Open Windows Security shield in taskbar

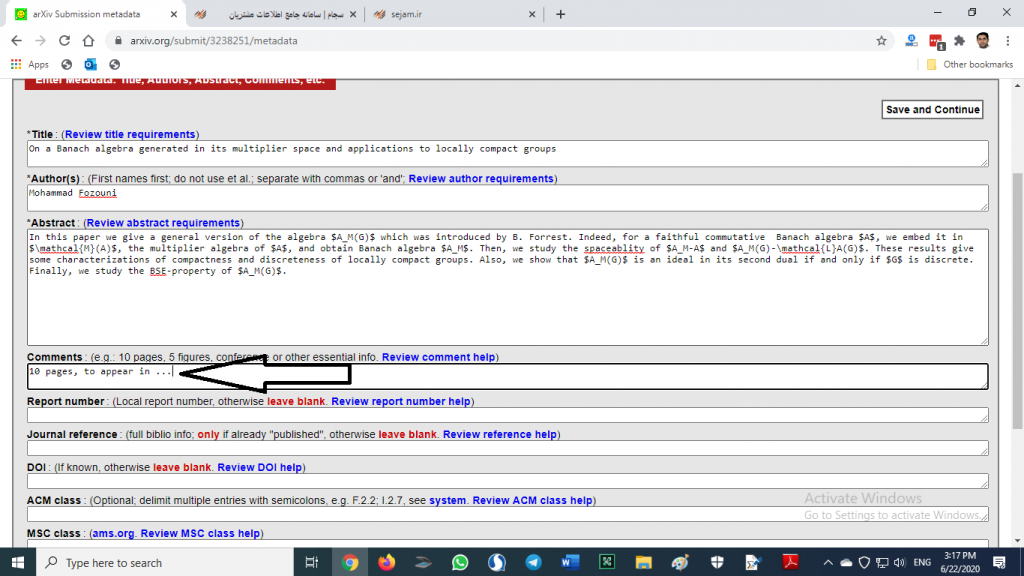[717, 562]
